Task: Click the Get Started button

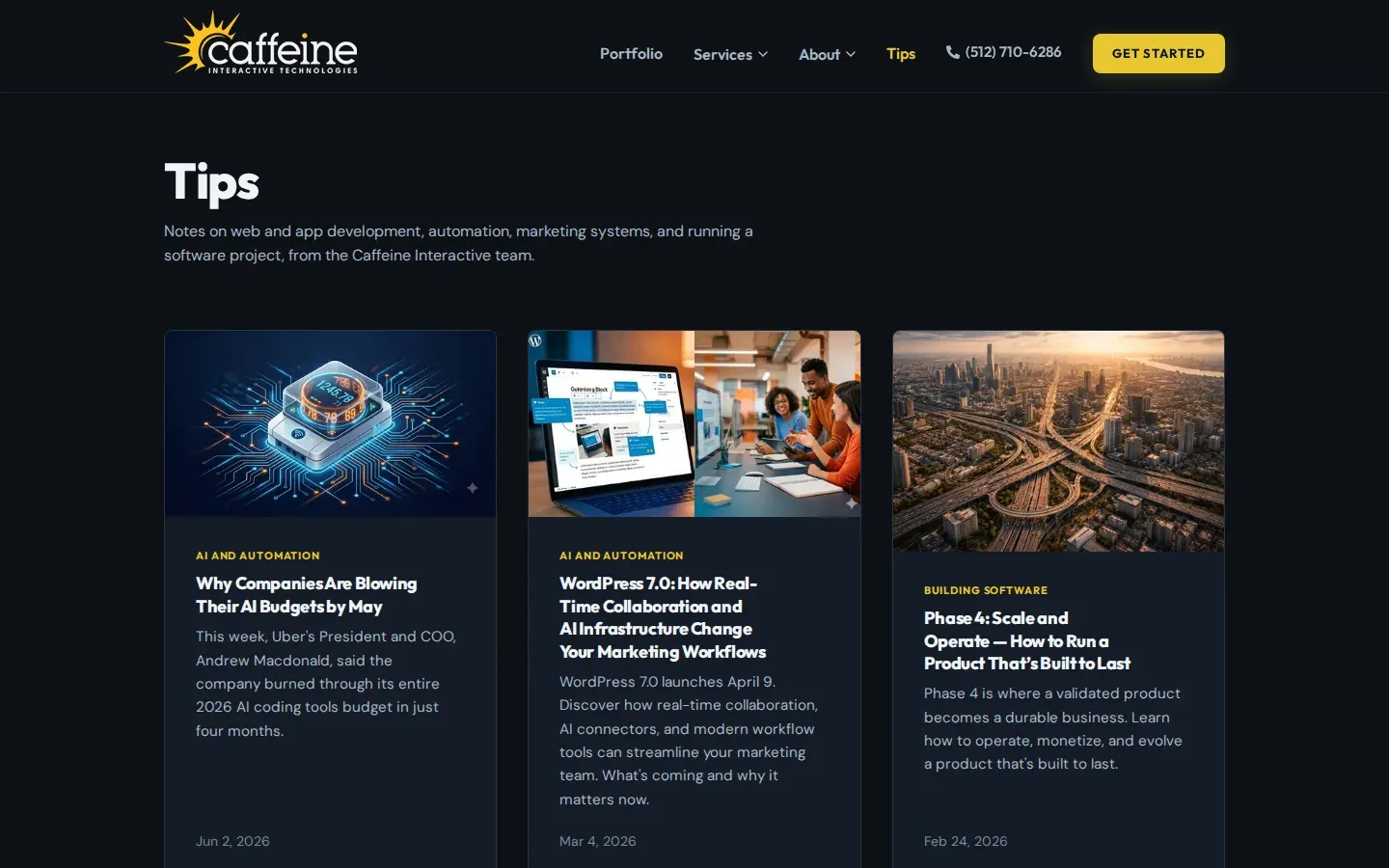Action: 1158,53
